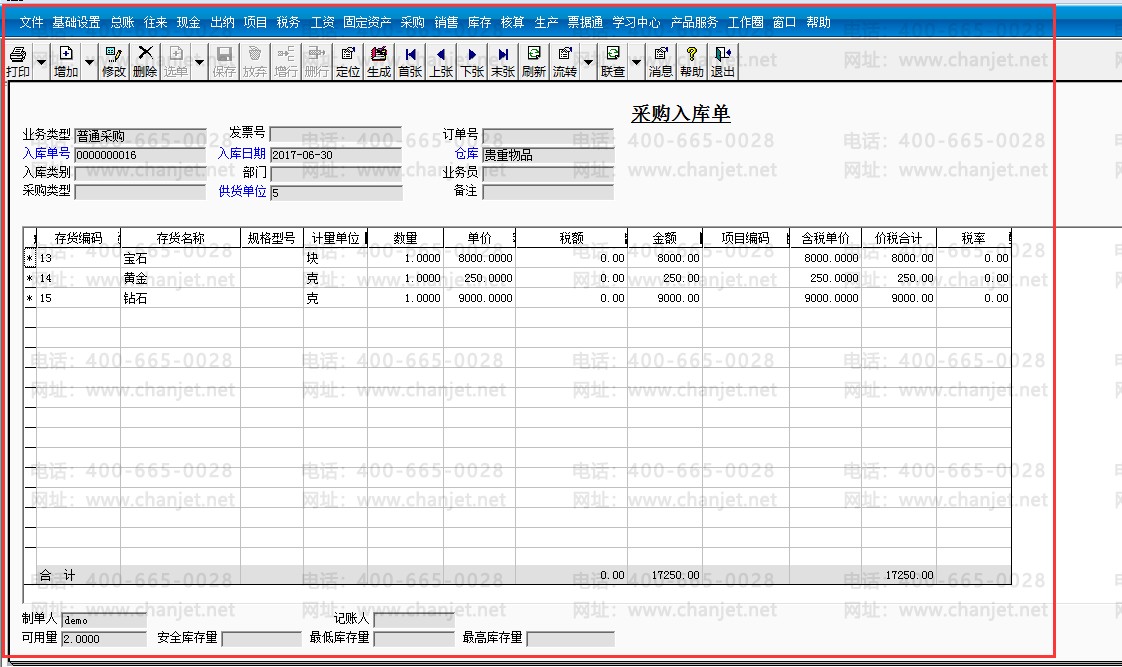Click the 单价 column header

[479, 238]
